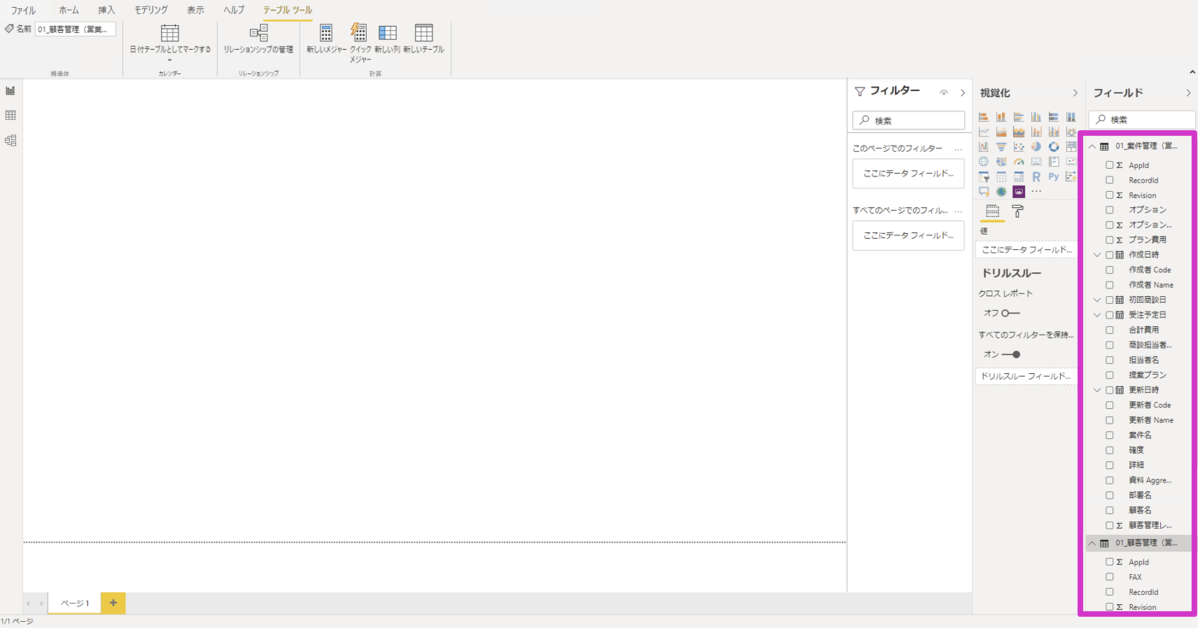The width and height of the screenshot is (1200, 628).
Task: Collapse the 視覚化 pane with its chevron
Action: point(1076,93)
